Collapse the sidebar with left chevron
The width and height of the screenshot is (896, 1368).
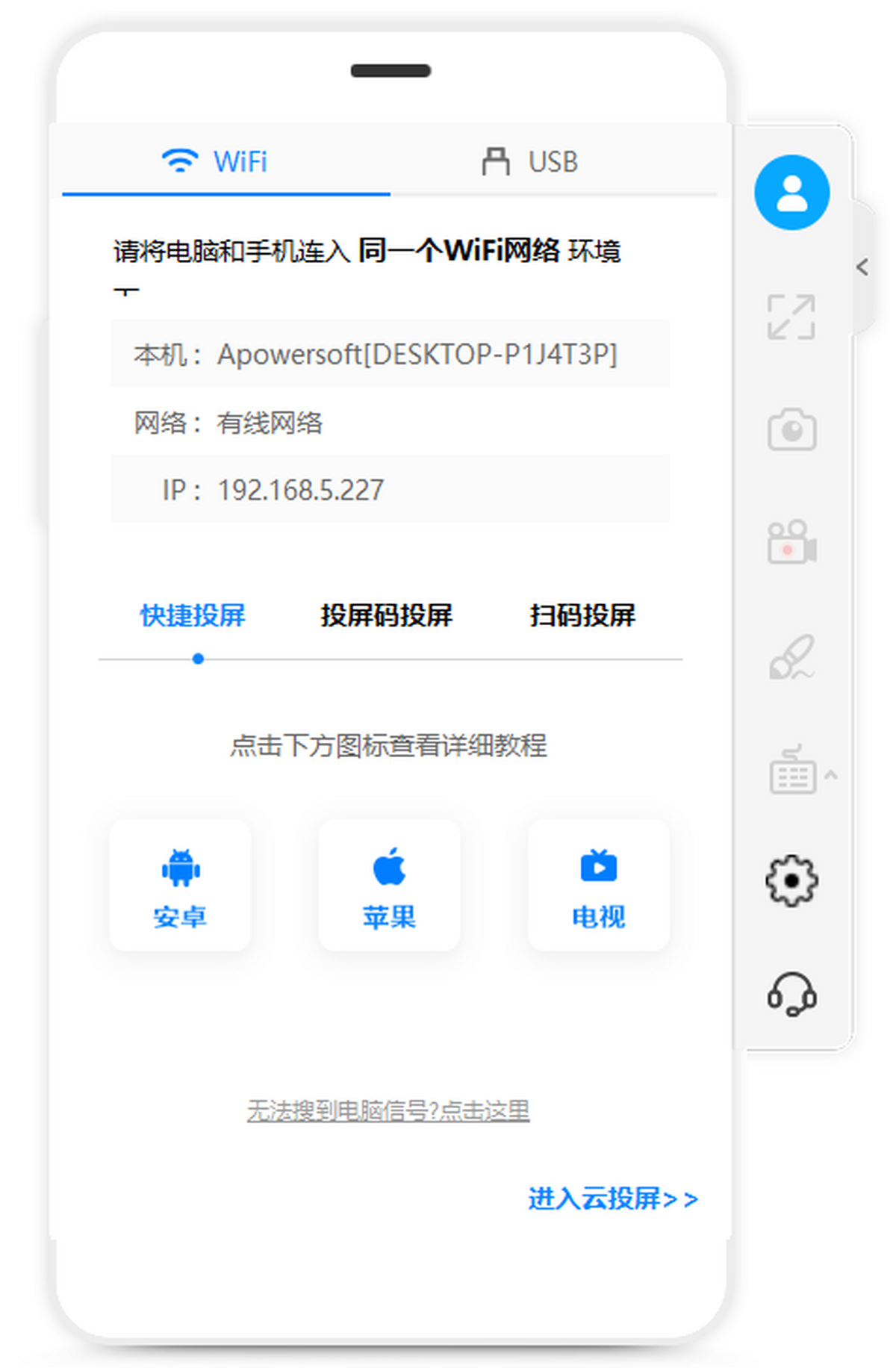[862, 267]
